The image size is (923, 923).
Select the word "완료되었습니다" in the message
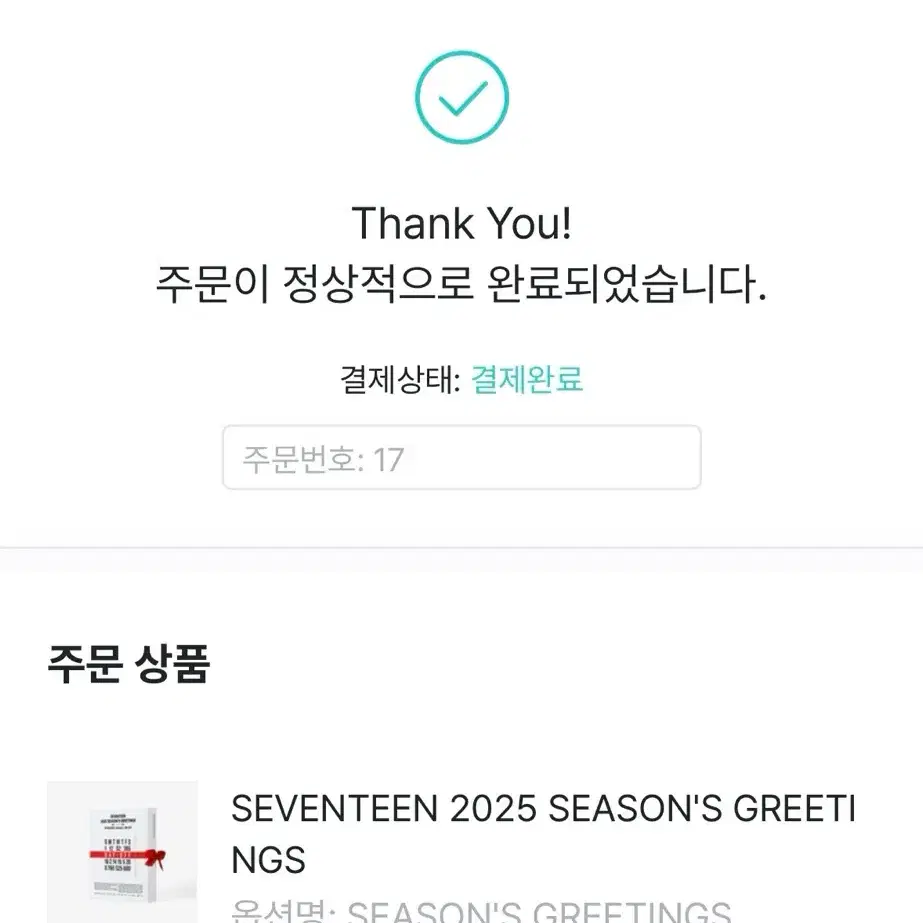tap(627, 284)
